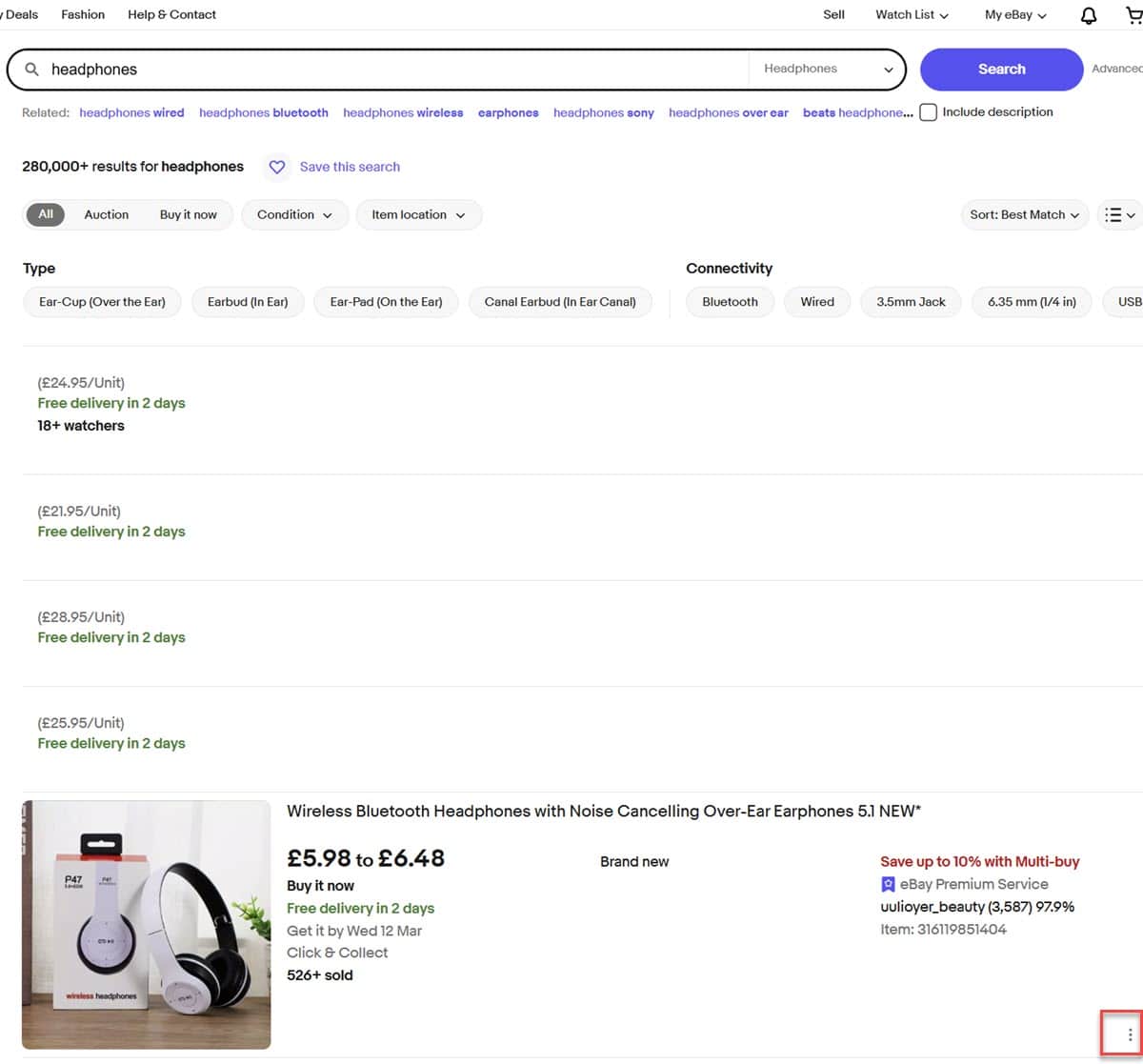Image resolution: width=1143 pixels, height=1064 pixels.
Task: Open the Headphones category dropdown
Action: point(828,69)
